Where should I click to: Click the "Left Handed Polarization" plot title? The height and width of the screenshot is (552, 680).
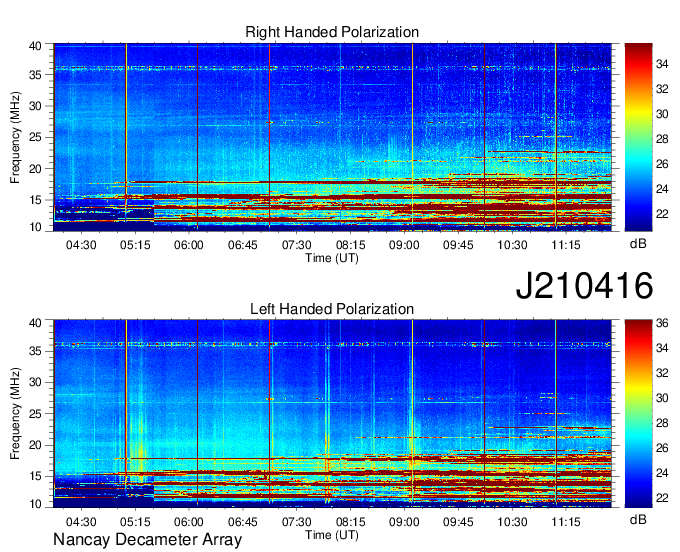pyautogui.click(x=332, y=309)
